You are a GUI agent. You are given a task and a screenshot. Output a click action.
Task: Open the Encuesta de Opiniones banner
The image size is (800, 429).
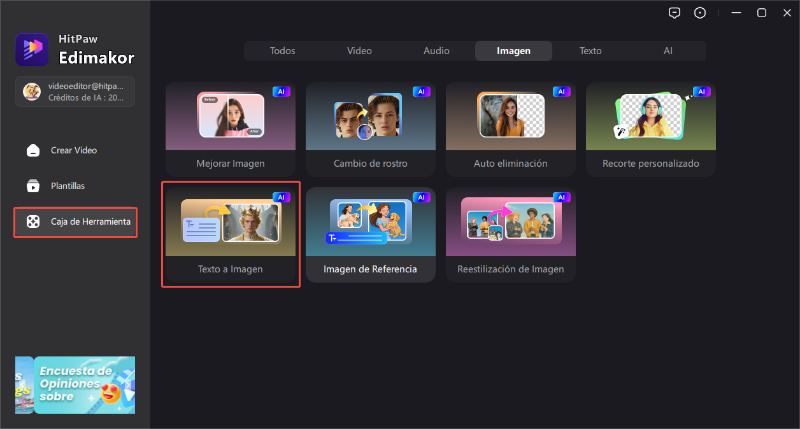[x=75, y=385]
